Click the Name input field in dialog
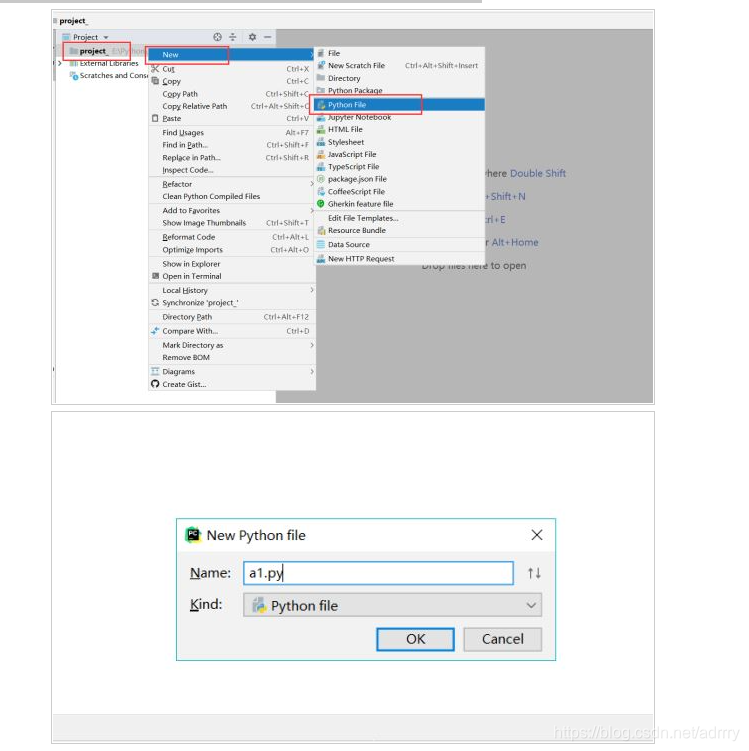Viewport: 749px width, 751px height. pyautogui.click(x=378, y=573)
